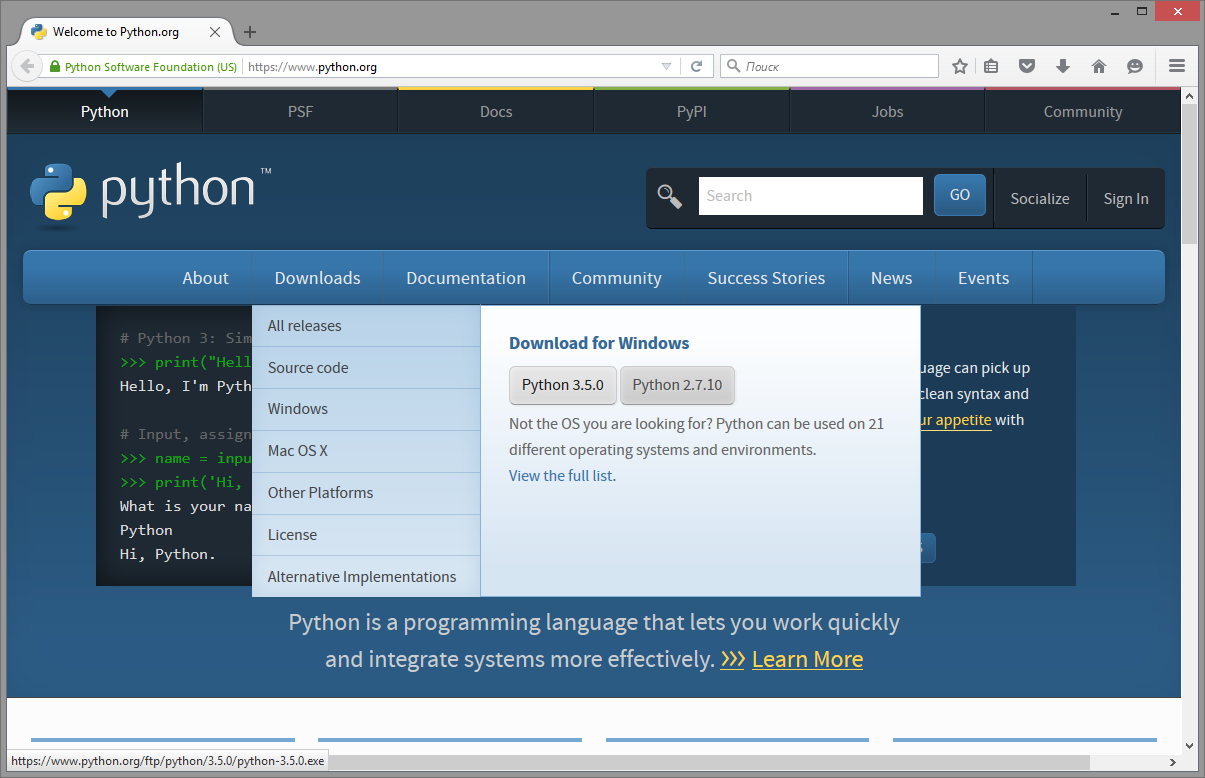Close the Welcome to Python.org tab
The width and height of the screenshot is (1205, 778).
215,32
